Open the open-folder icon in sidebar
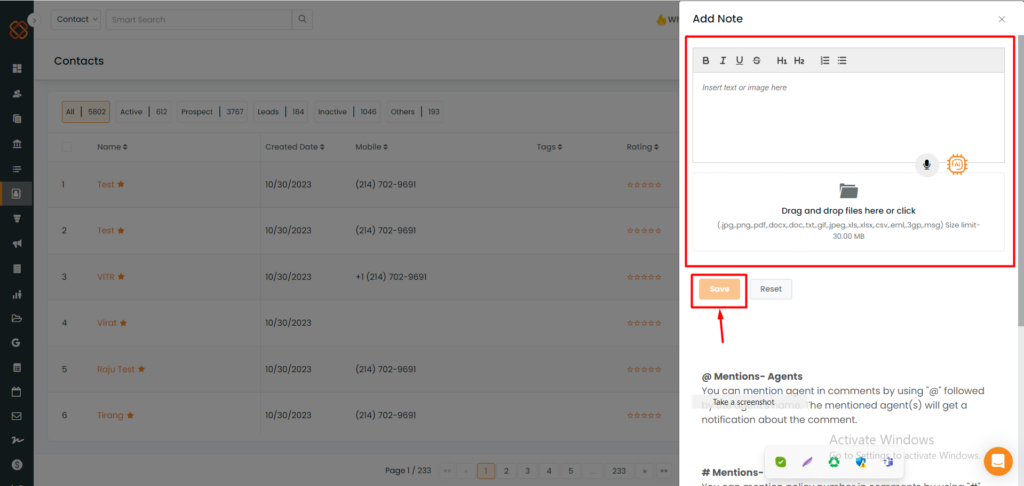Image resolution: width=1024 pixels, height=486 pixels. [x=17, y=319]
